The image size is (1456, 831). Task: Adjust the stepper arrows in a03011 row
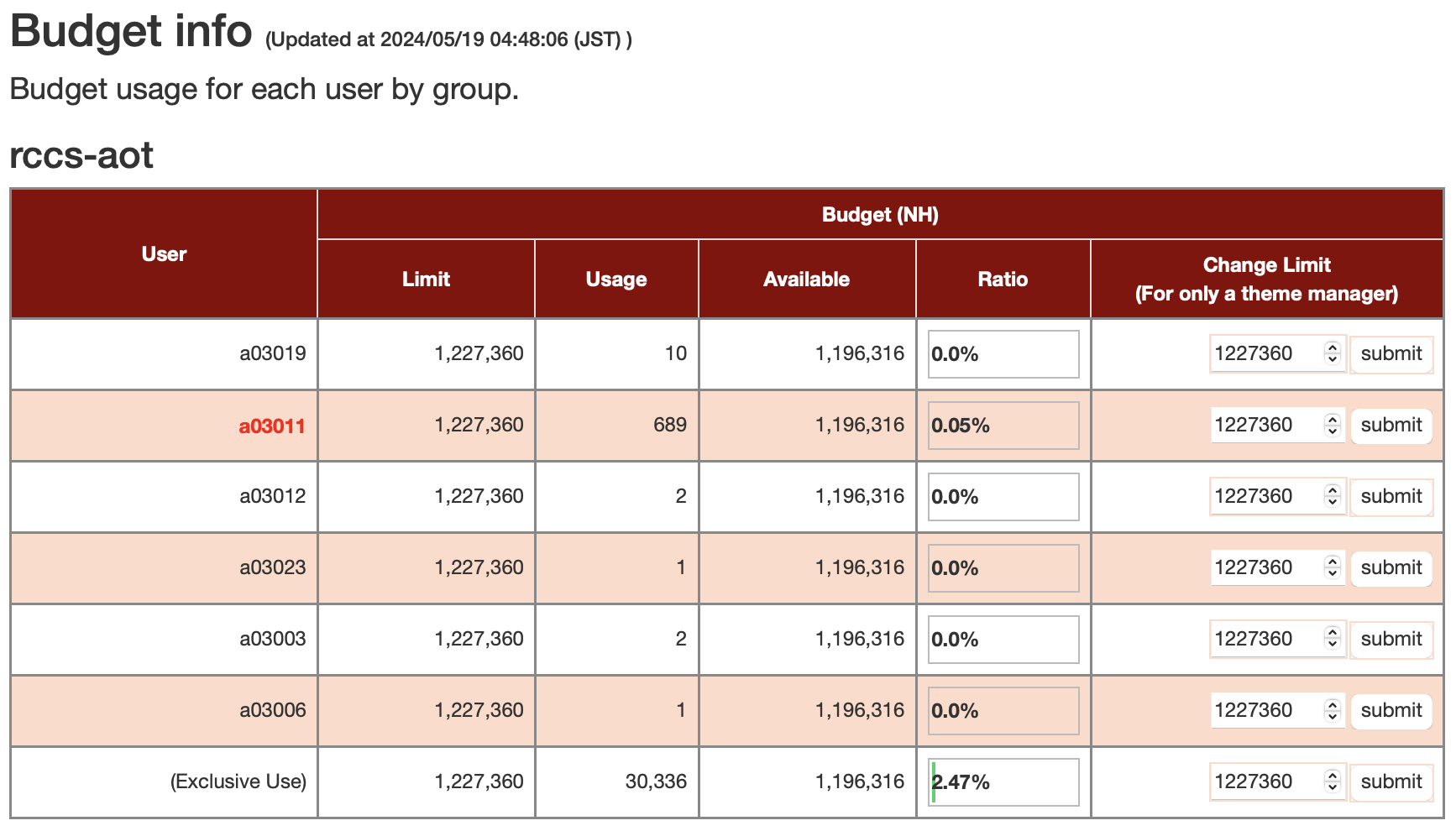point(1333,426)
